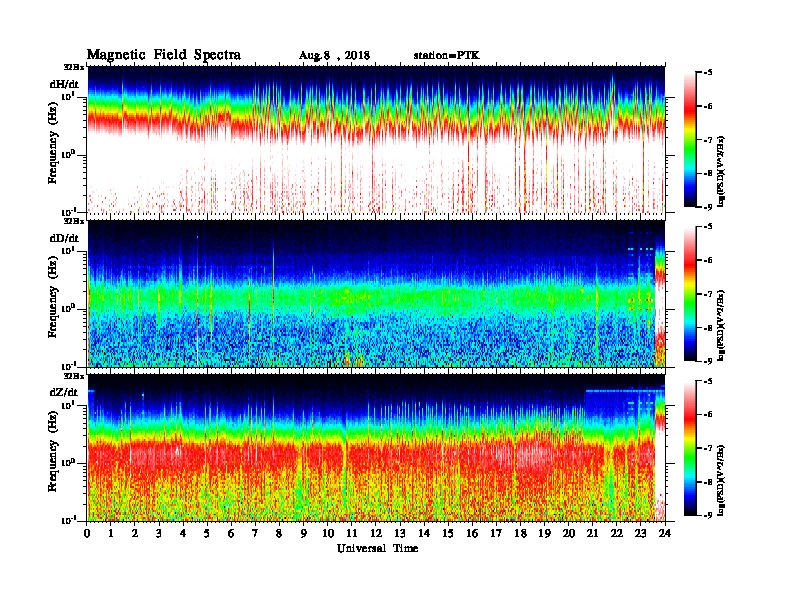792x612 pixels.
Task: Select the date text "Aug 8, 2018"
Action: pos(334,56)
